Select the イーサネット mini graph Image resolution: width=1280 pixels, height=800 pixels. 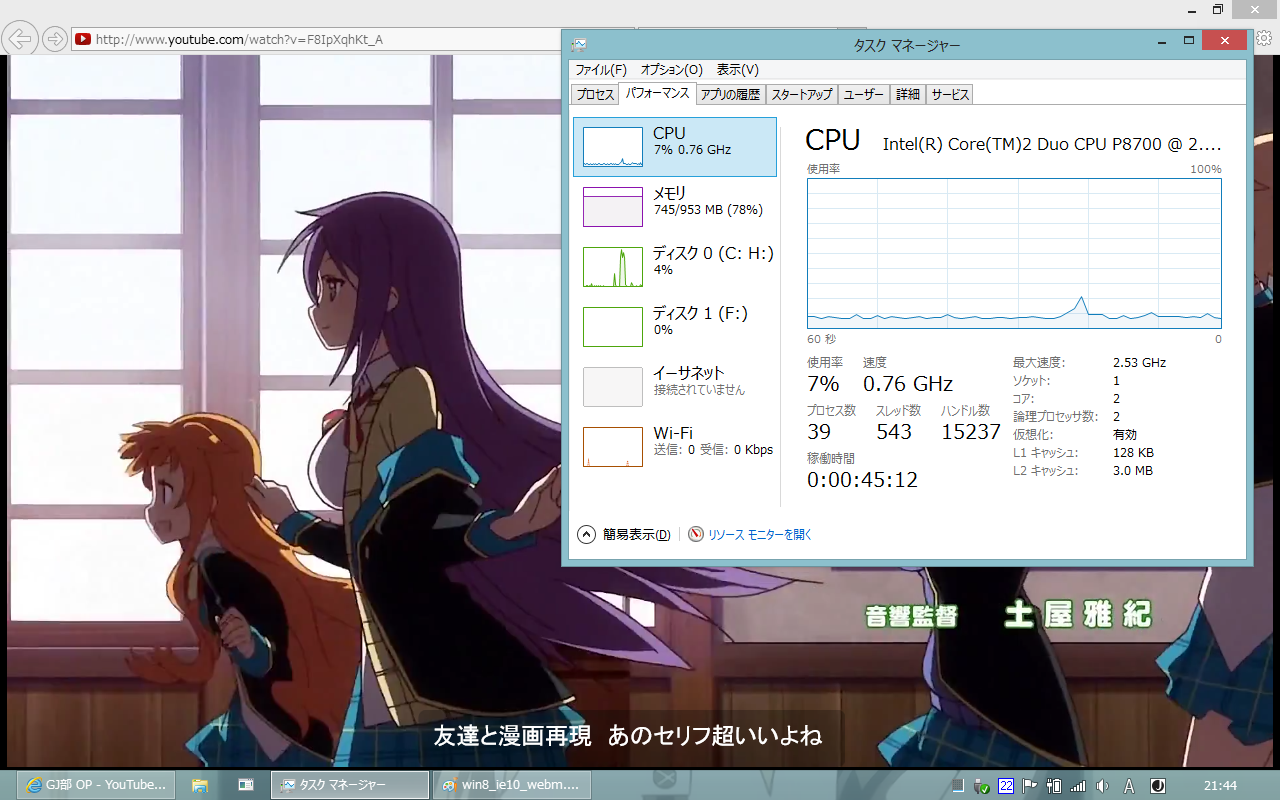pyautogui.click(x=613, y=387)
